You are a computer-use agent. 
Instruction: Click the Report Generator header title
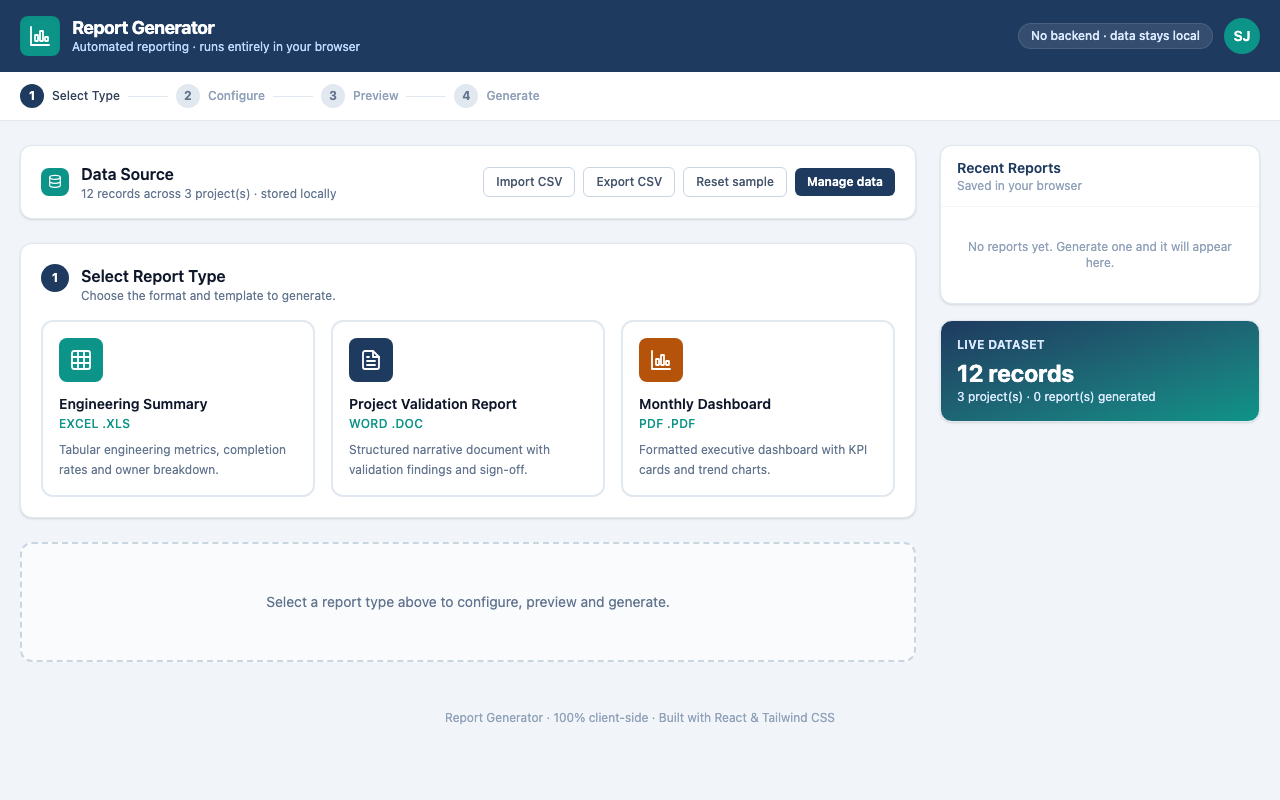pos(143,28)
